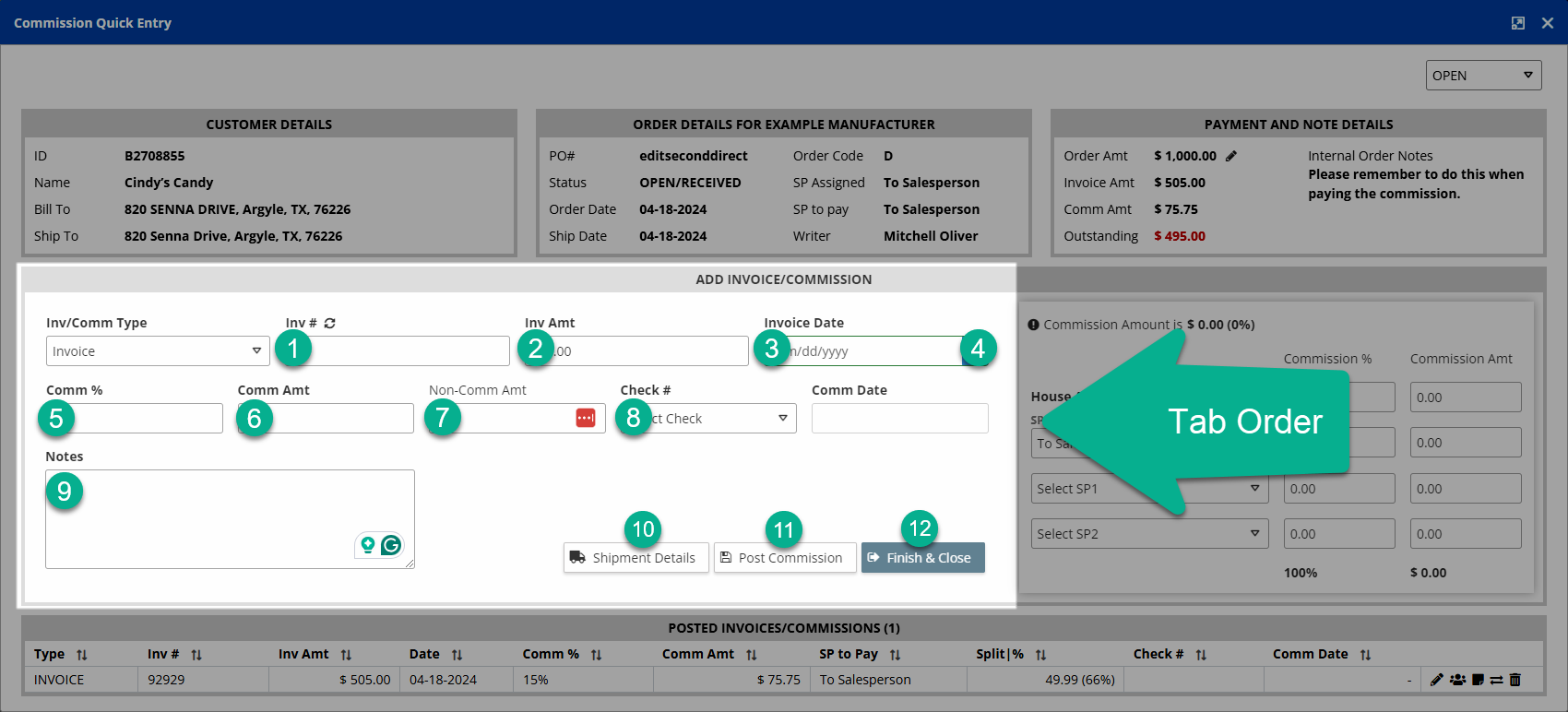Click the swap arrows icon in the invoice row
Screen dimensions: 1568x712
tap(1496, 680)
